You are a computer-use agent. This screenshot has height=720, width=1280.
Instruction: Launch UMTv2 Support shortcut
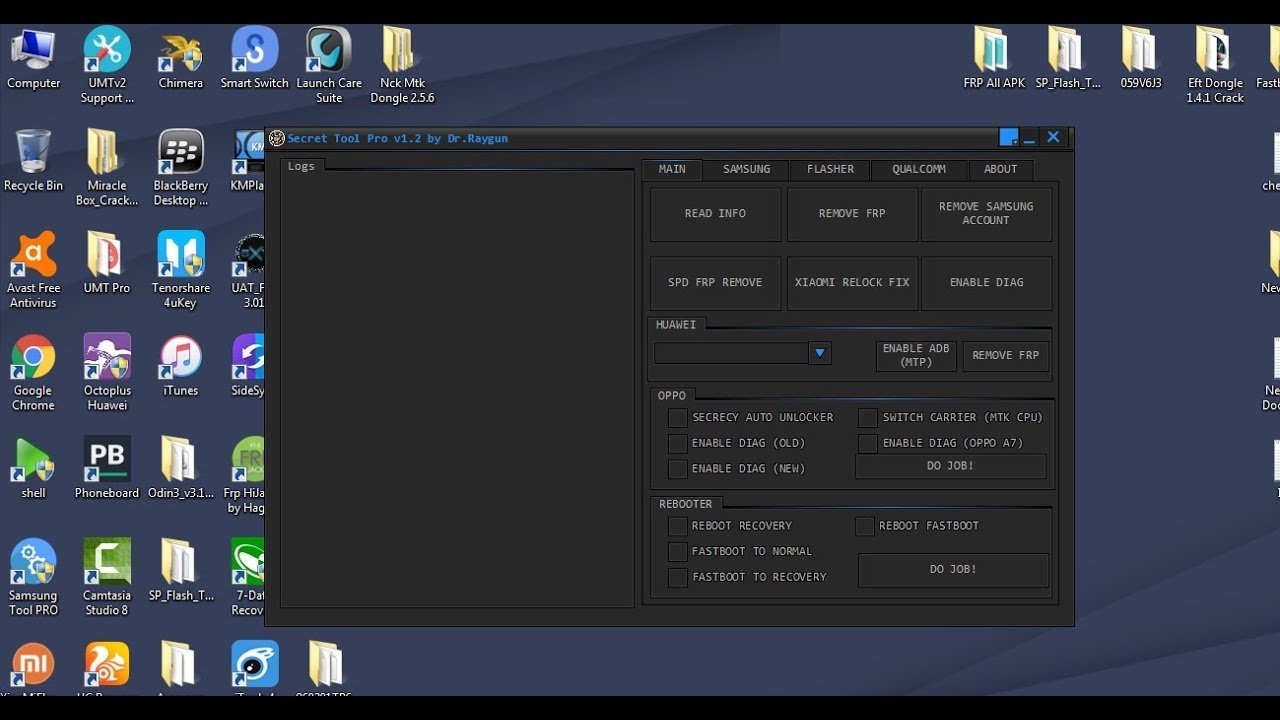tap(107, 65)
